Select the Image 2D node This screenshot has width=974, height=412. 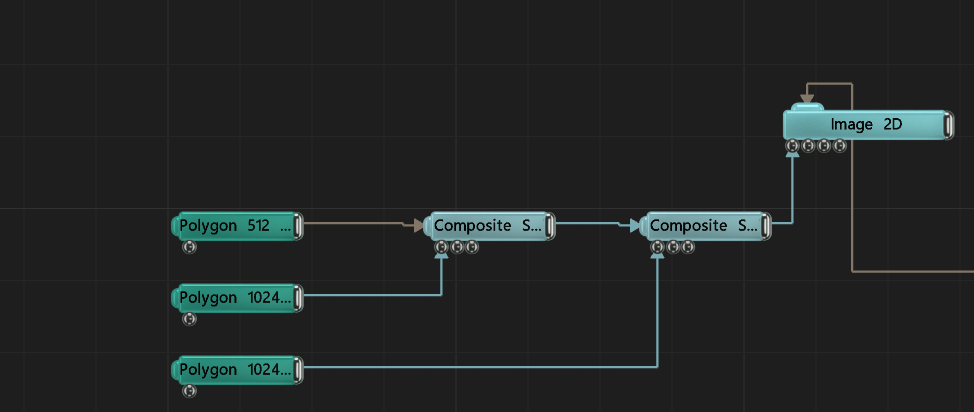pos(867,125)
